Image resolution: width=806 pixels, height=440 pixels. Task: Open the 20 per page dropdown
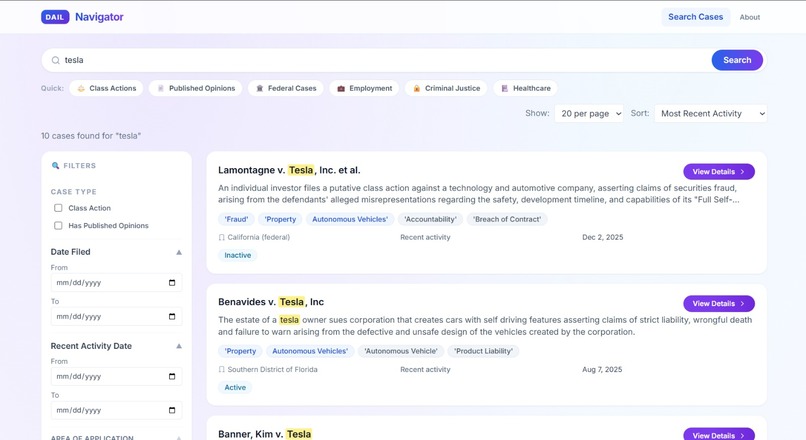589,114
